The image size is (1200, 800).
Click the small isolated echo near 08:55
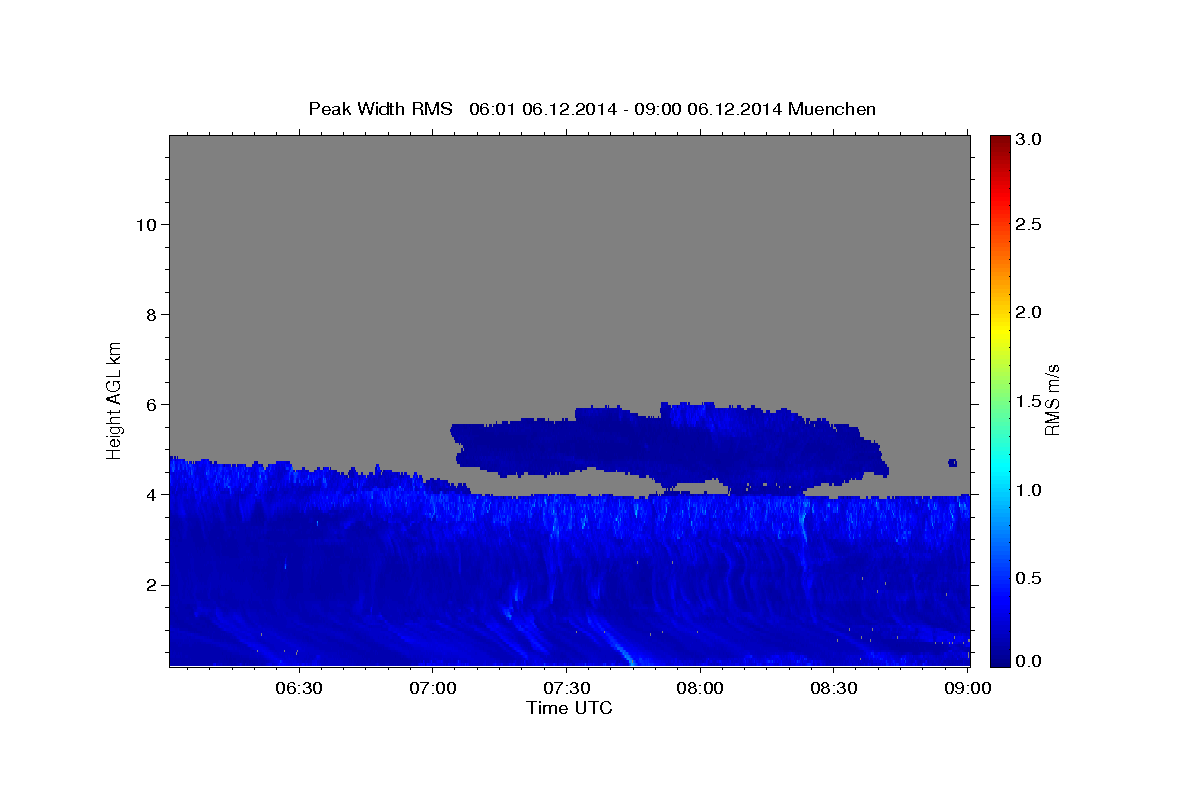tap(953, 463)
